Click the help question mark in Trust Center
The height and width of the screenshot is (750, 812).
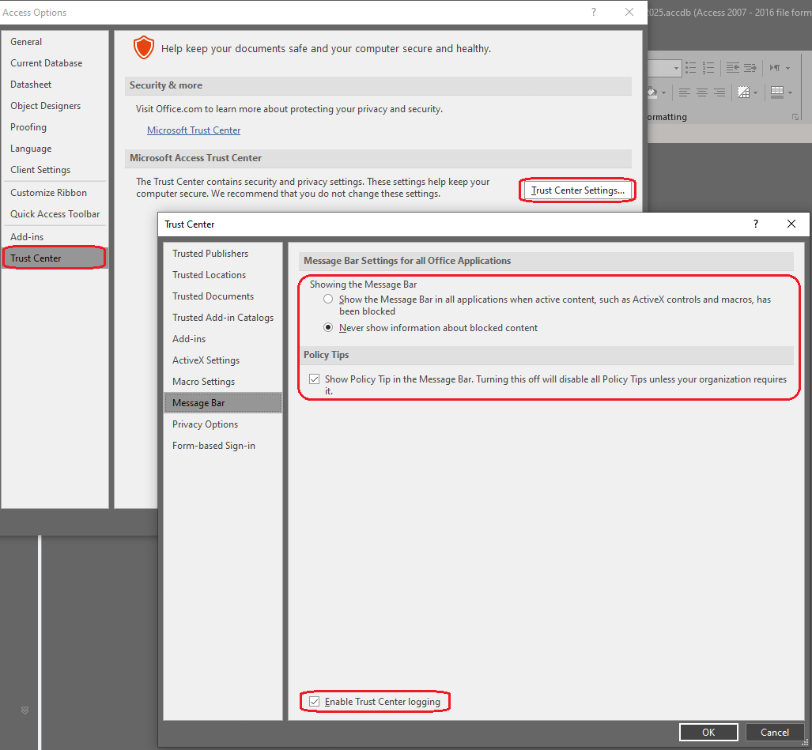point(756,224)
